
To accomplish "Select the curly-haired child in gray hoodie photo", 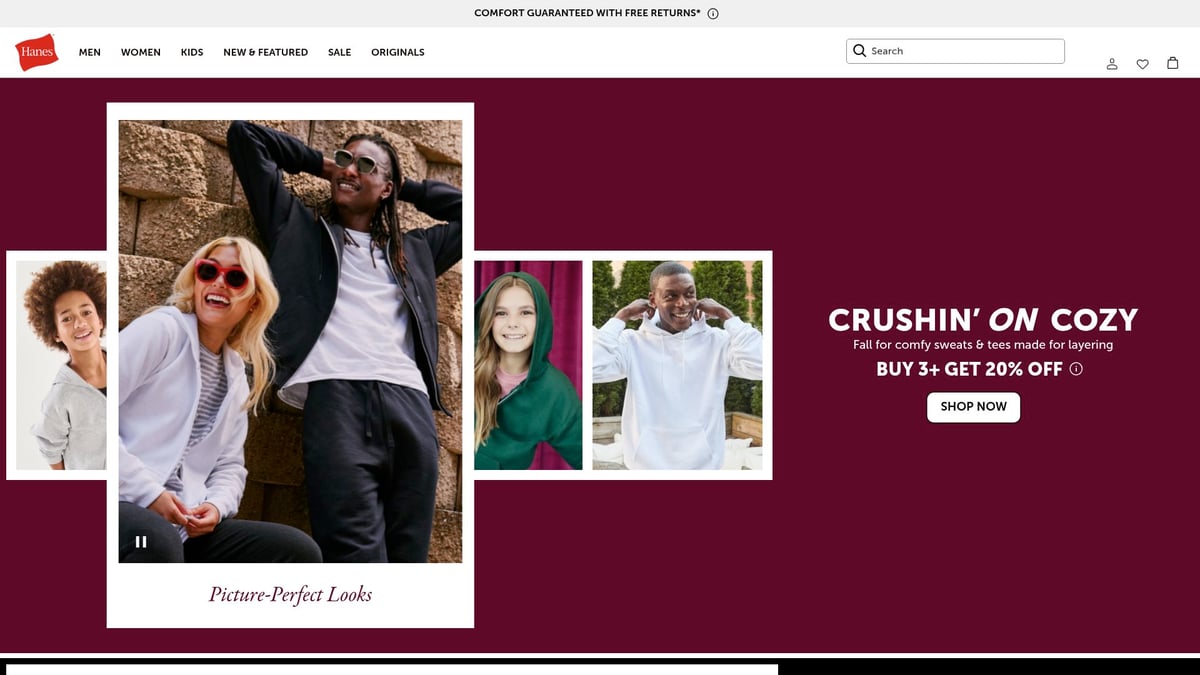I will (x=61, y=365).
